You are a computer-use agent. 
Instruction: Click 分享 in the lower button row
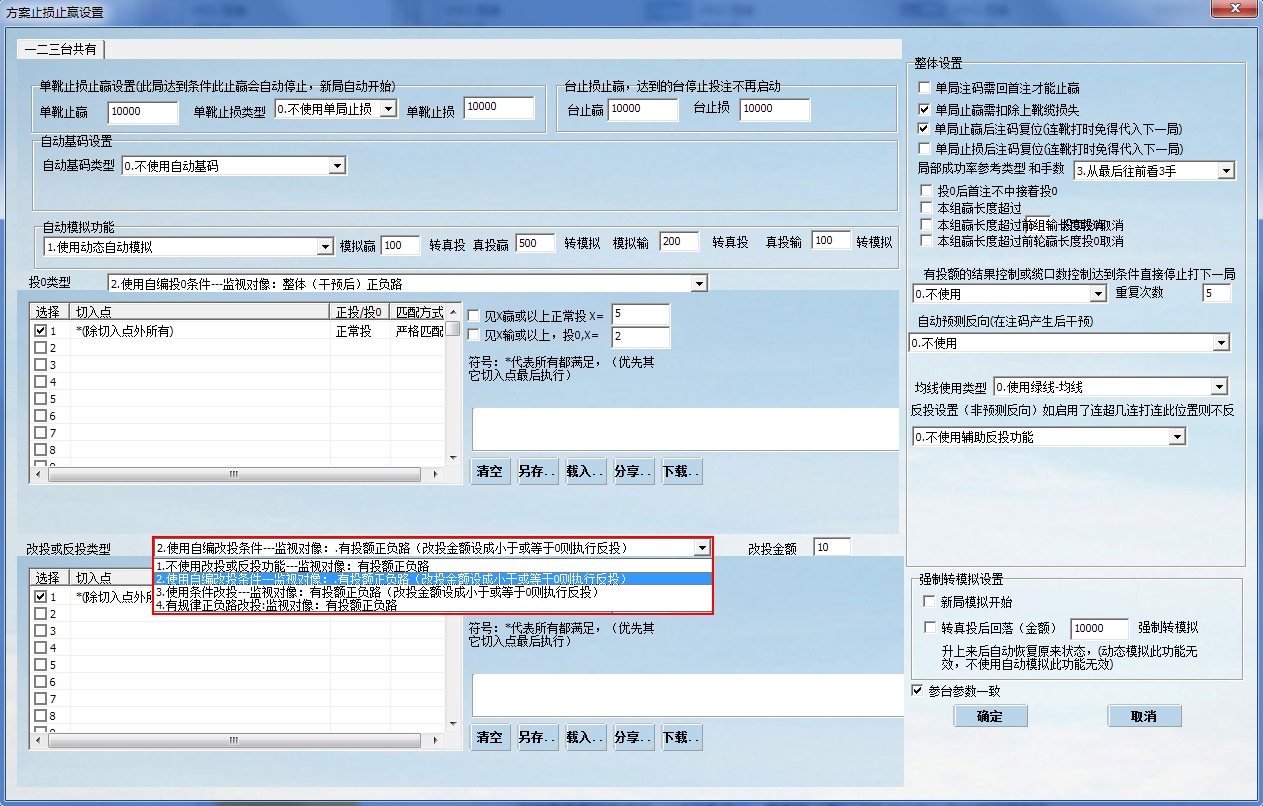(632, 737)
